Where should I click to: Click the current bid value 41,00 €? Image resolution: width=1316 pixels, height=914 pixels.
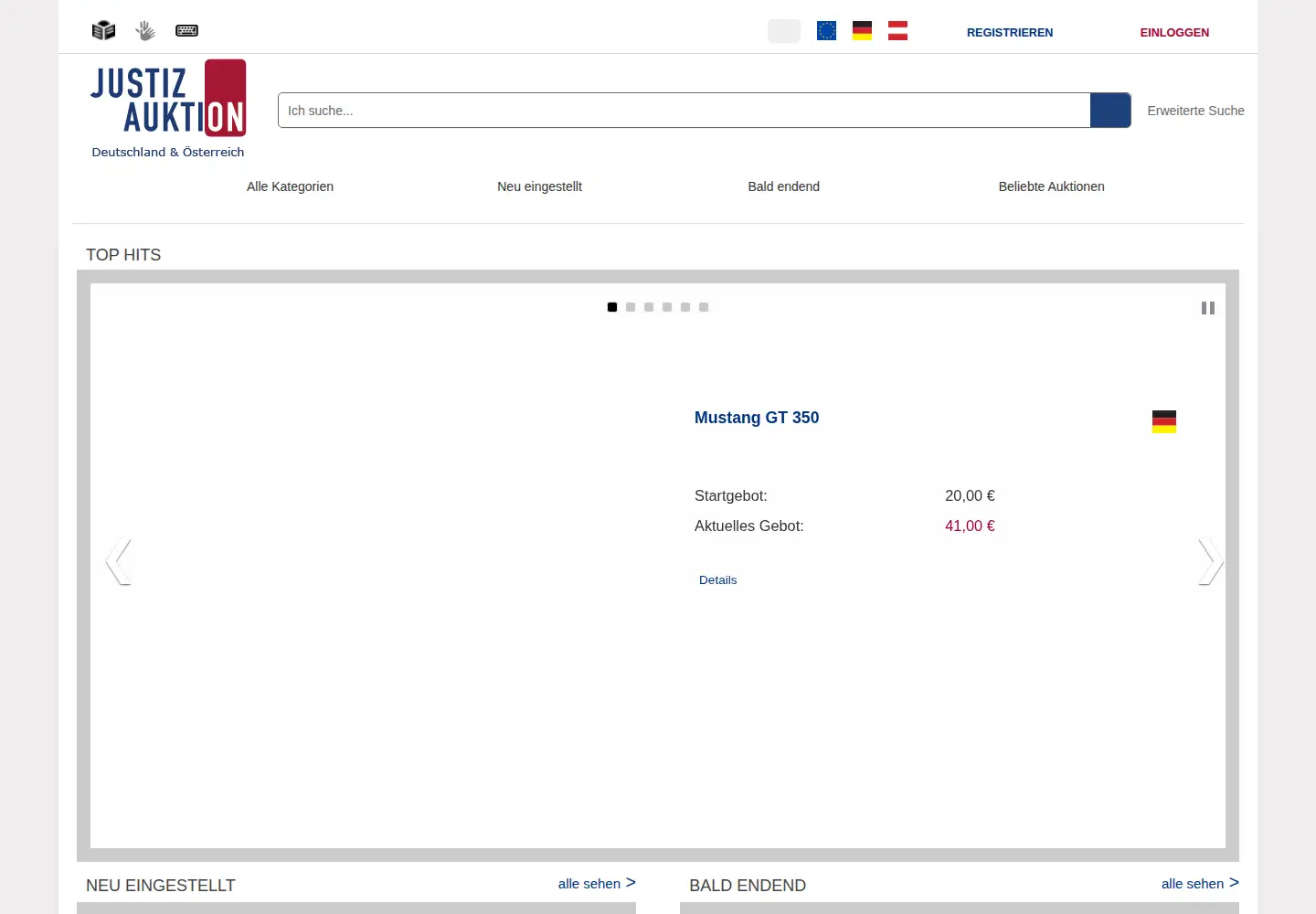[x=970, y=526]
